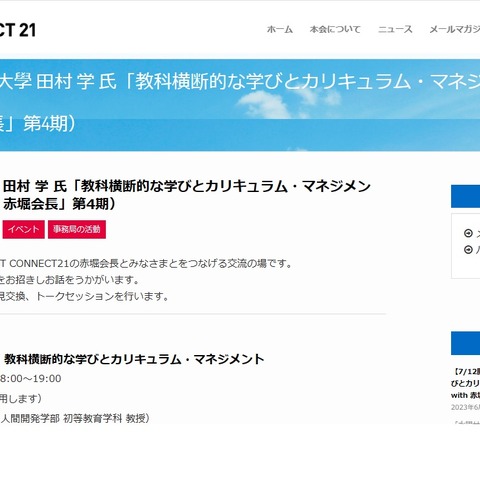Click the line をお招きしお話をうかがいます
This screenshot has width=480, height=480.
pyautogui.click(x=69, y=280)
